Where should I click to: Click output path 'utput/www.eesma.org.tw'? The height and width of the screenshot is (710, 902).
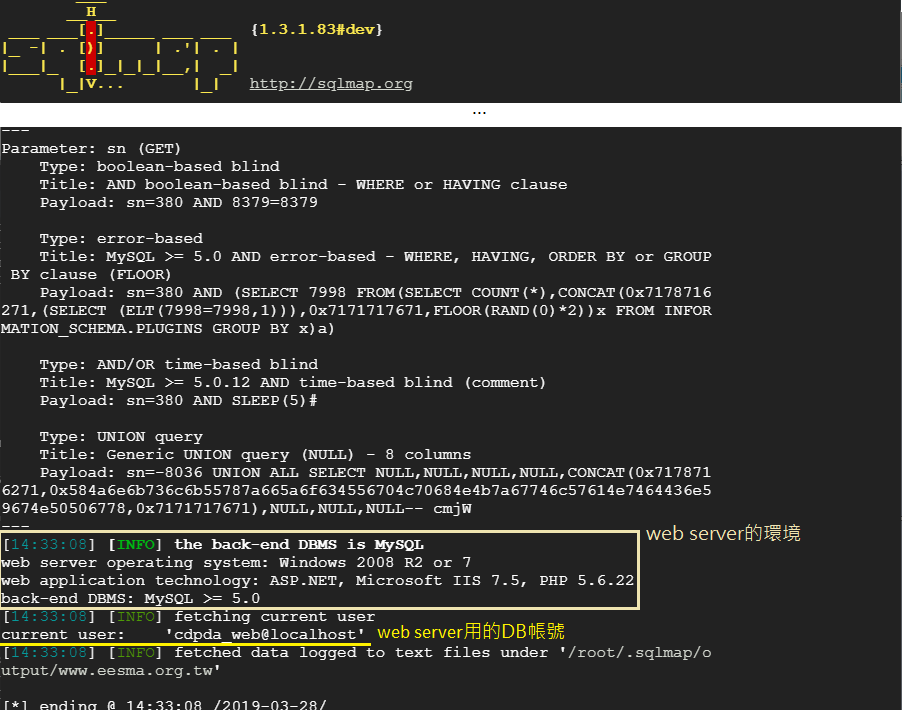point(111,671)
